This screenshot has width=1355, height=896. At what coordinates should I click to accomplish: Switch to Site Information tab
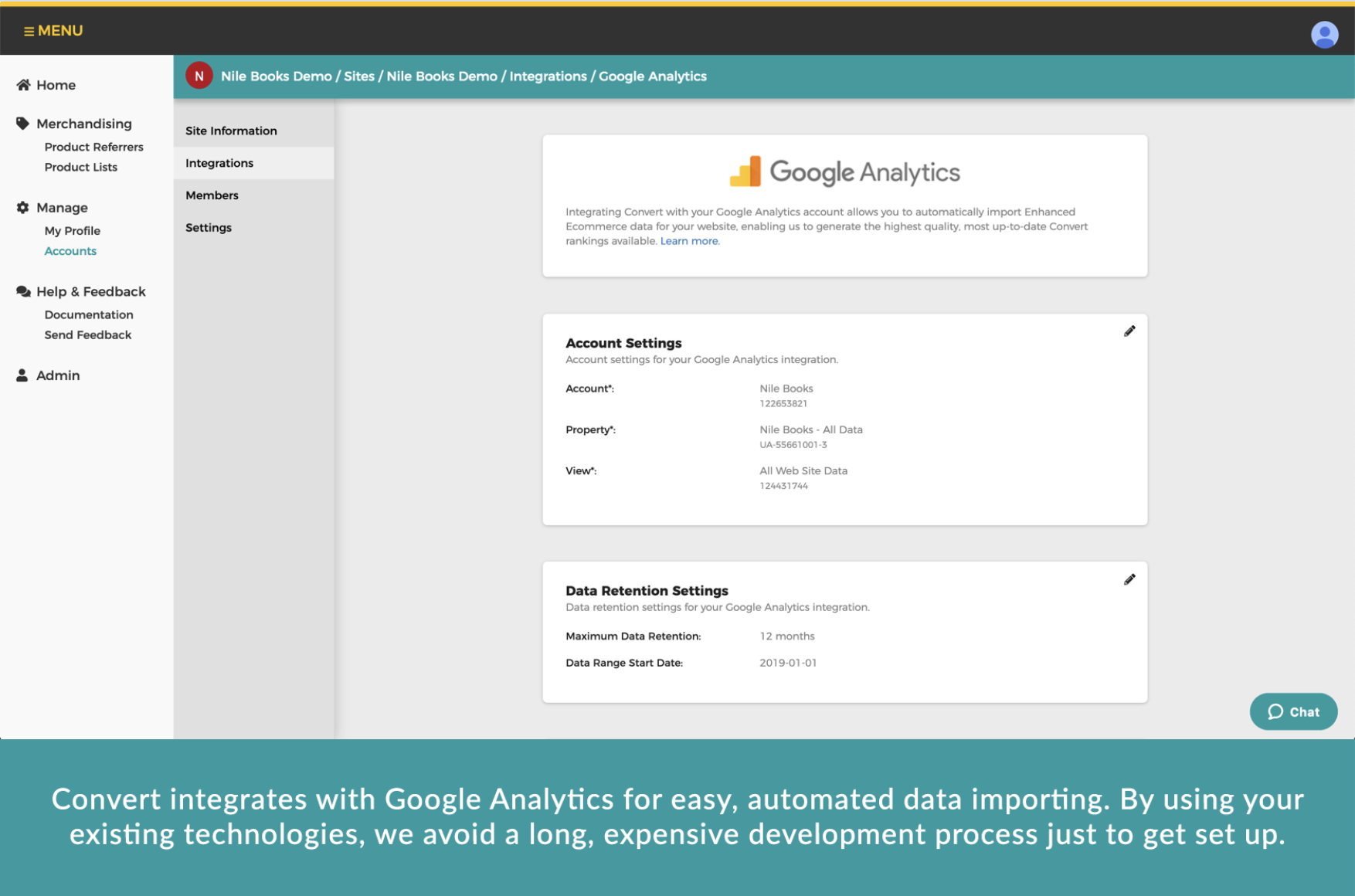[x=253, y=131]
